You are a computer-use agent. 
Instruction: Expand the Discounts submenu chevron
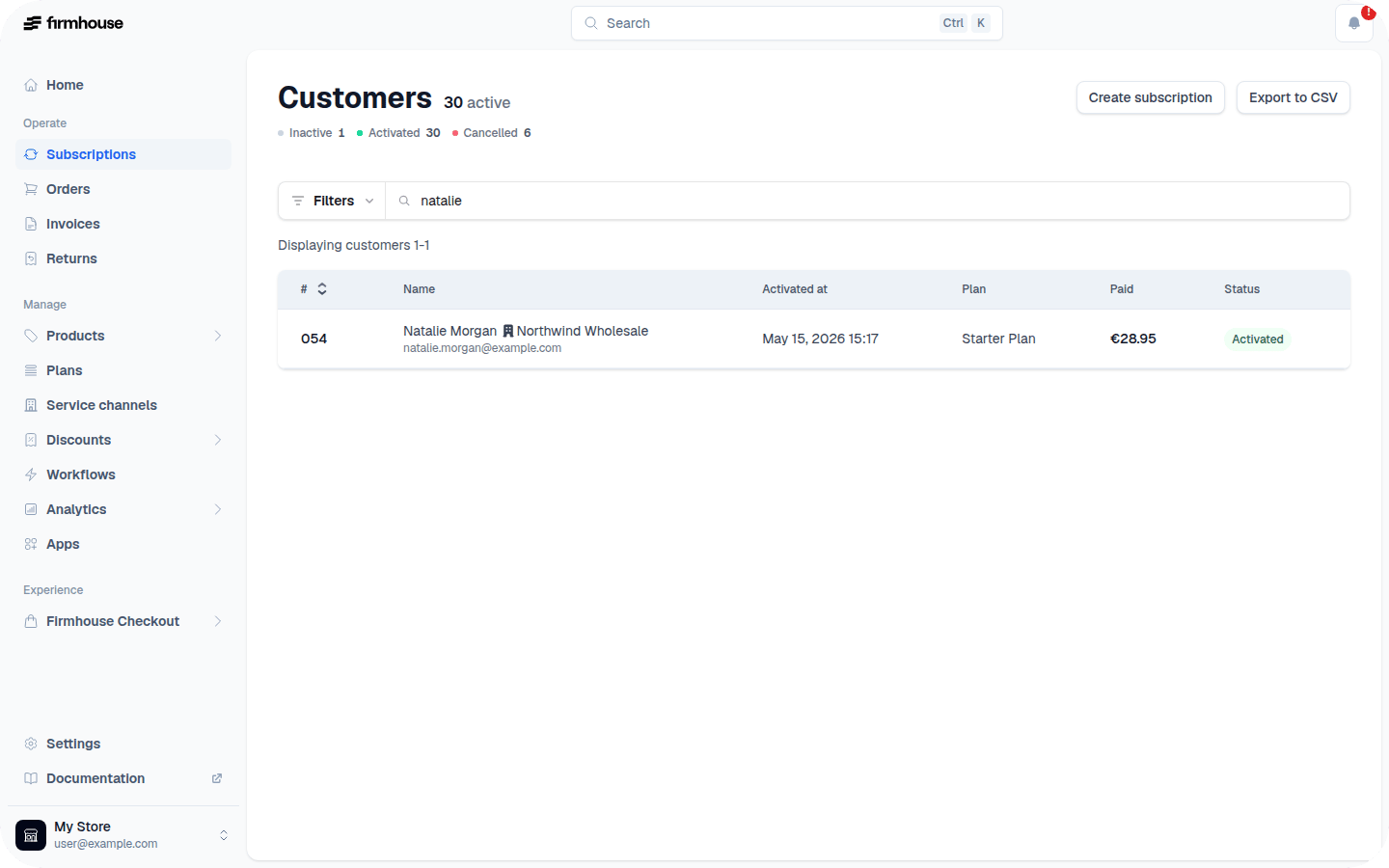coord(218,440)
